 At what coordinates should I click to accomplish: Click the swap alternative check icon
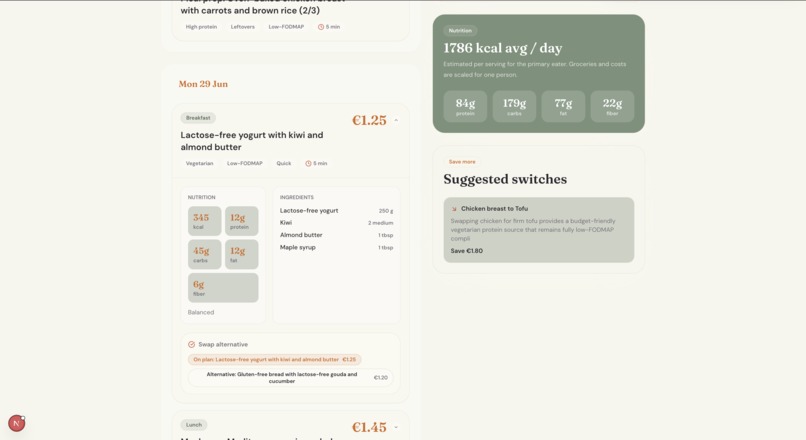click(x=191, y=344)
